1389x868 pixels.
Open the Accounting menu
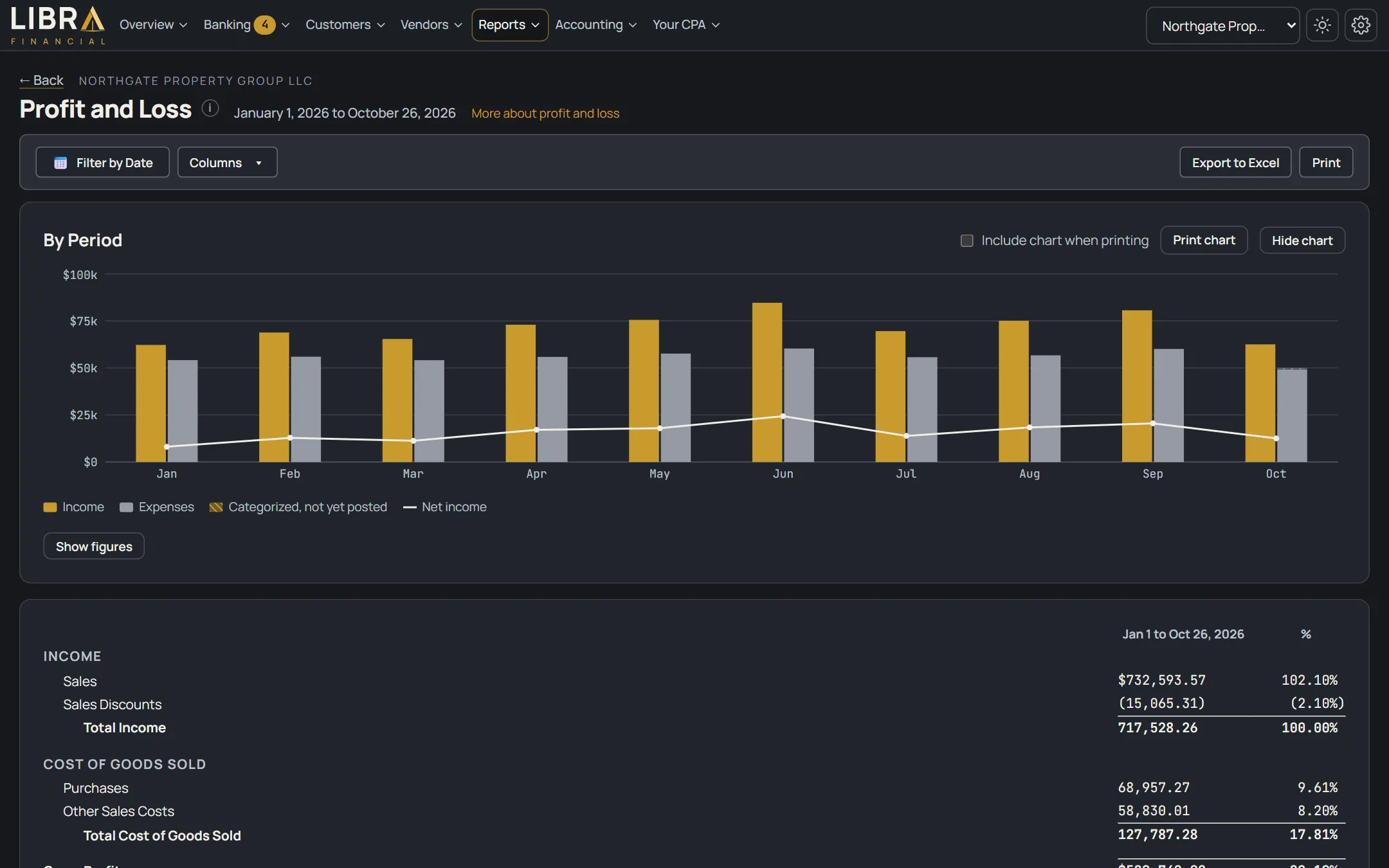pyautogui.click(x=595, y=25)
